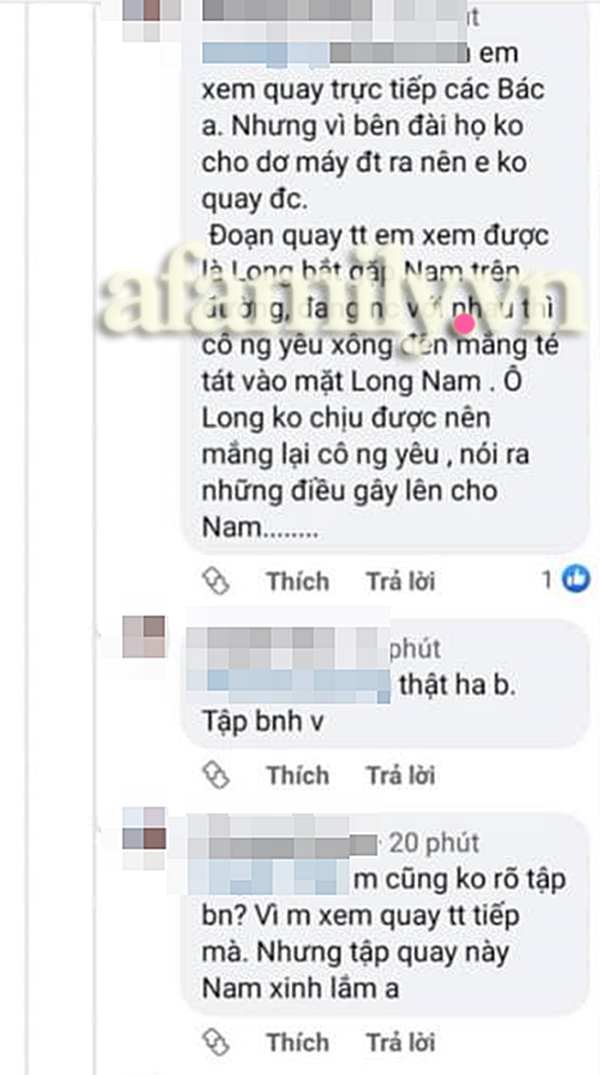Open the reaction count "1" on the first comment
600x1075 pixels.
tap(547, 581)
